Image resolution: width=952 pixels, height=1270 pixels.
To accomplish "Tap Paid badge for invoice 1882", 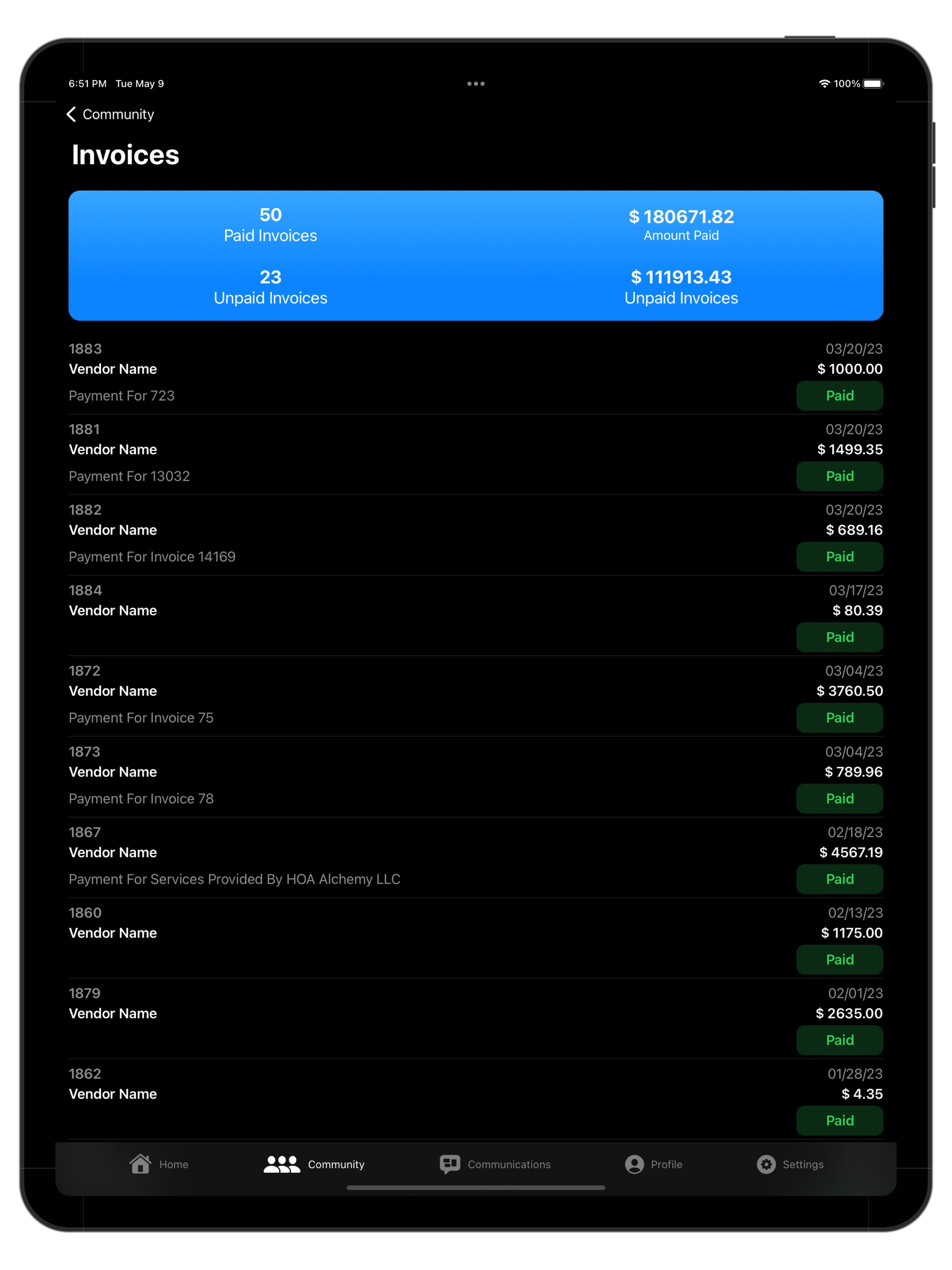I will click(x=840, y=556).
